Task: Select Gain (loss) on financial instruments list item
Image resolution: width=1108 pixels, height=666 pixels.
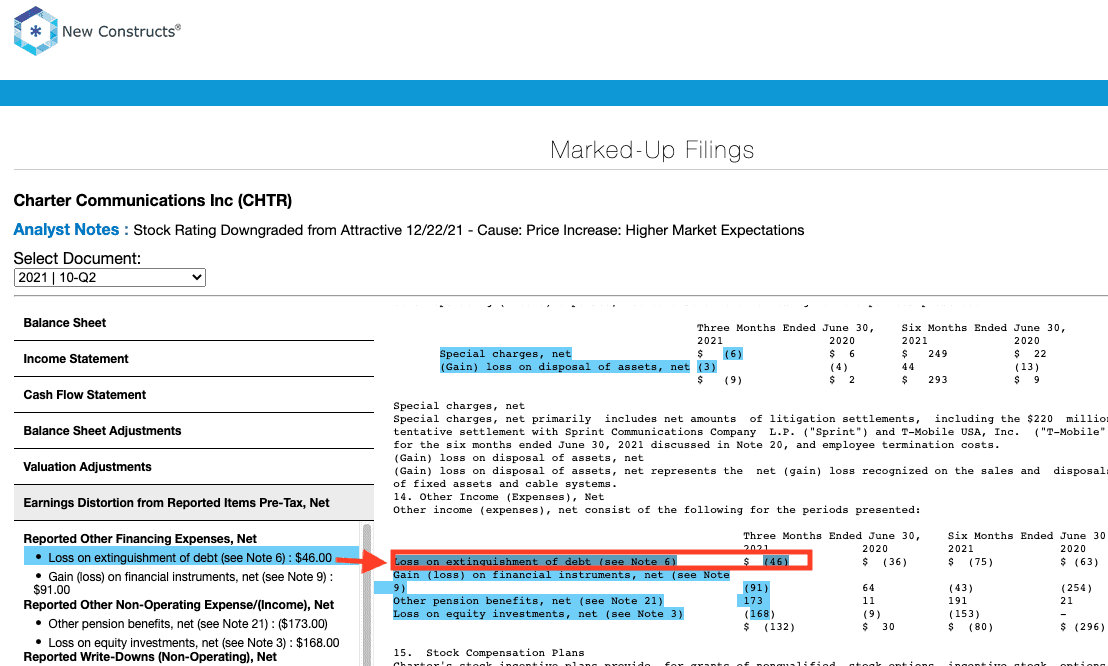Action: (x=184, y=583)
